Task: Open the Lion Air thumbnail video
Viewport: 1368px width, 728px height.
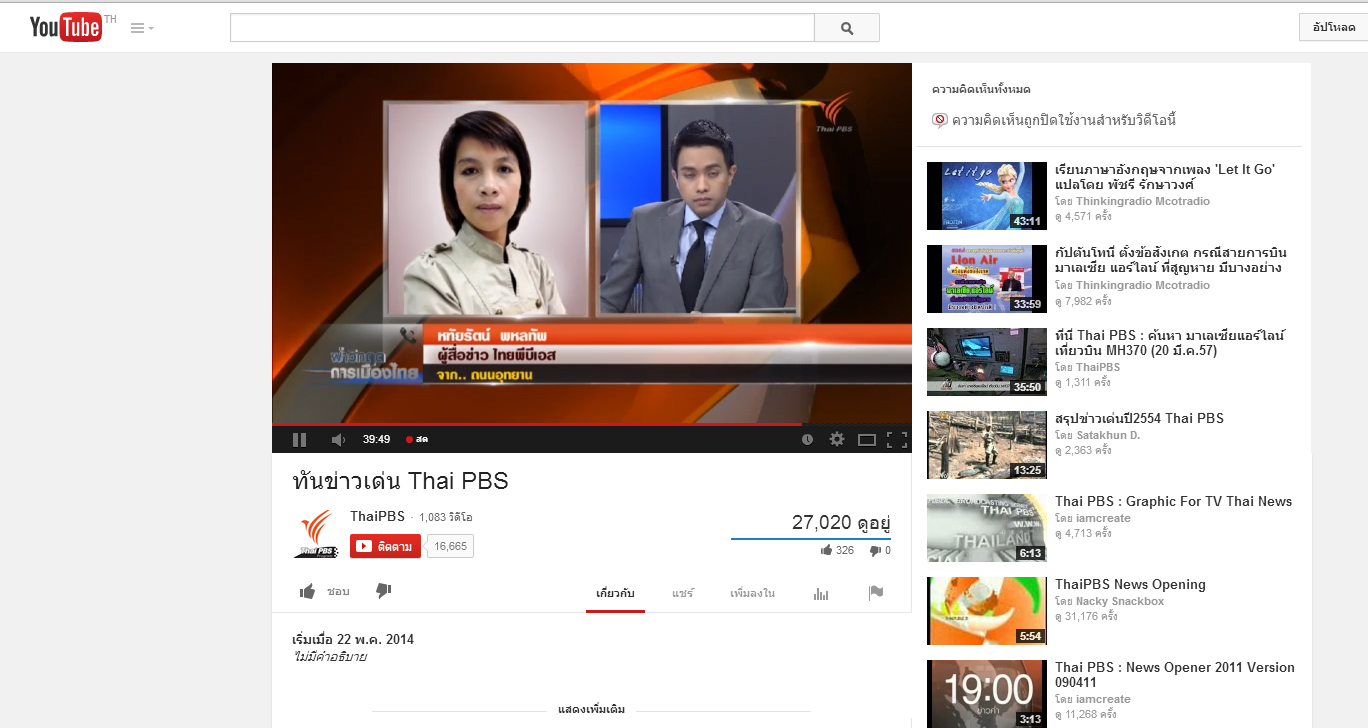Action: [986, 279]
